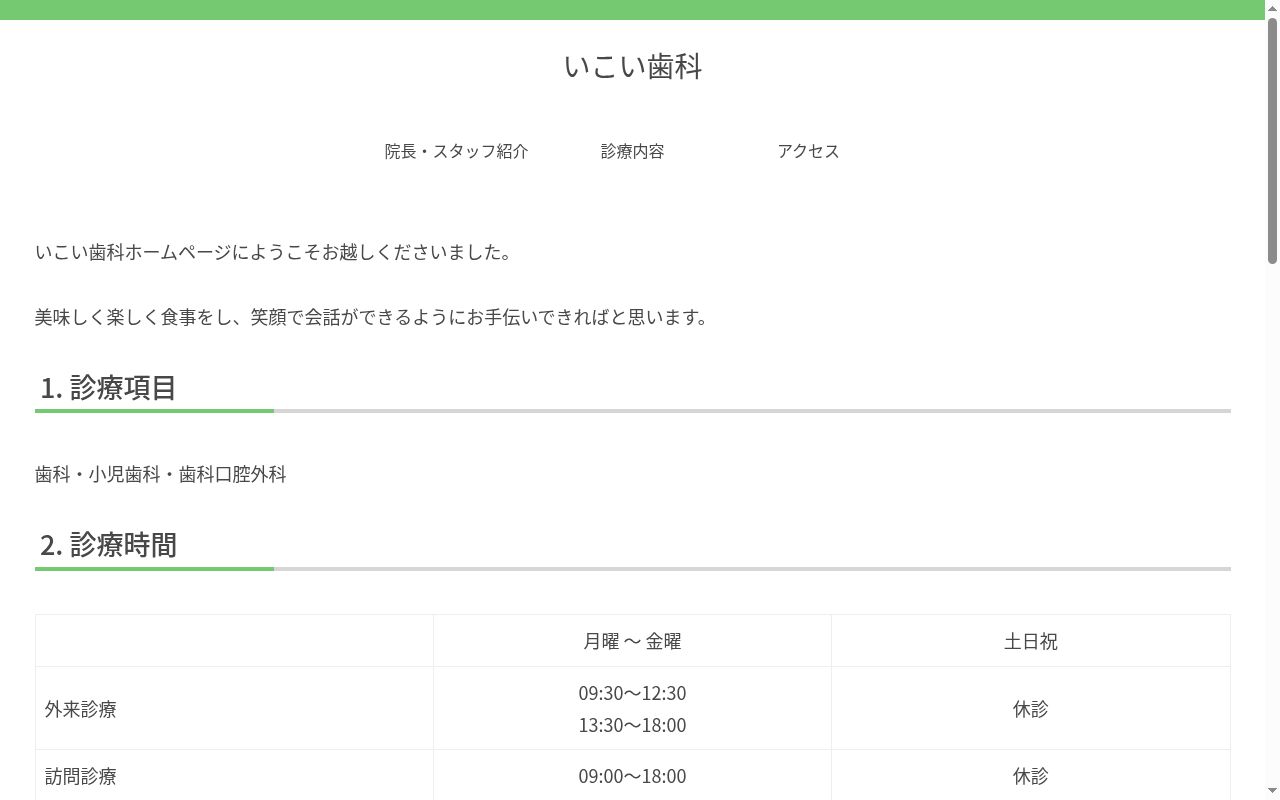Click the 訪問診療 row label
1280x800 pixels.
tap(81, 776)
